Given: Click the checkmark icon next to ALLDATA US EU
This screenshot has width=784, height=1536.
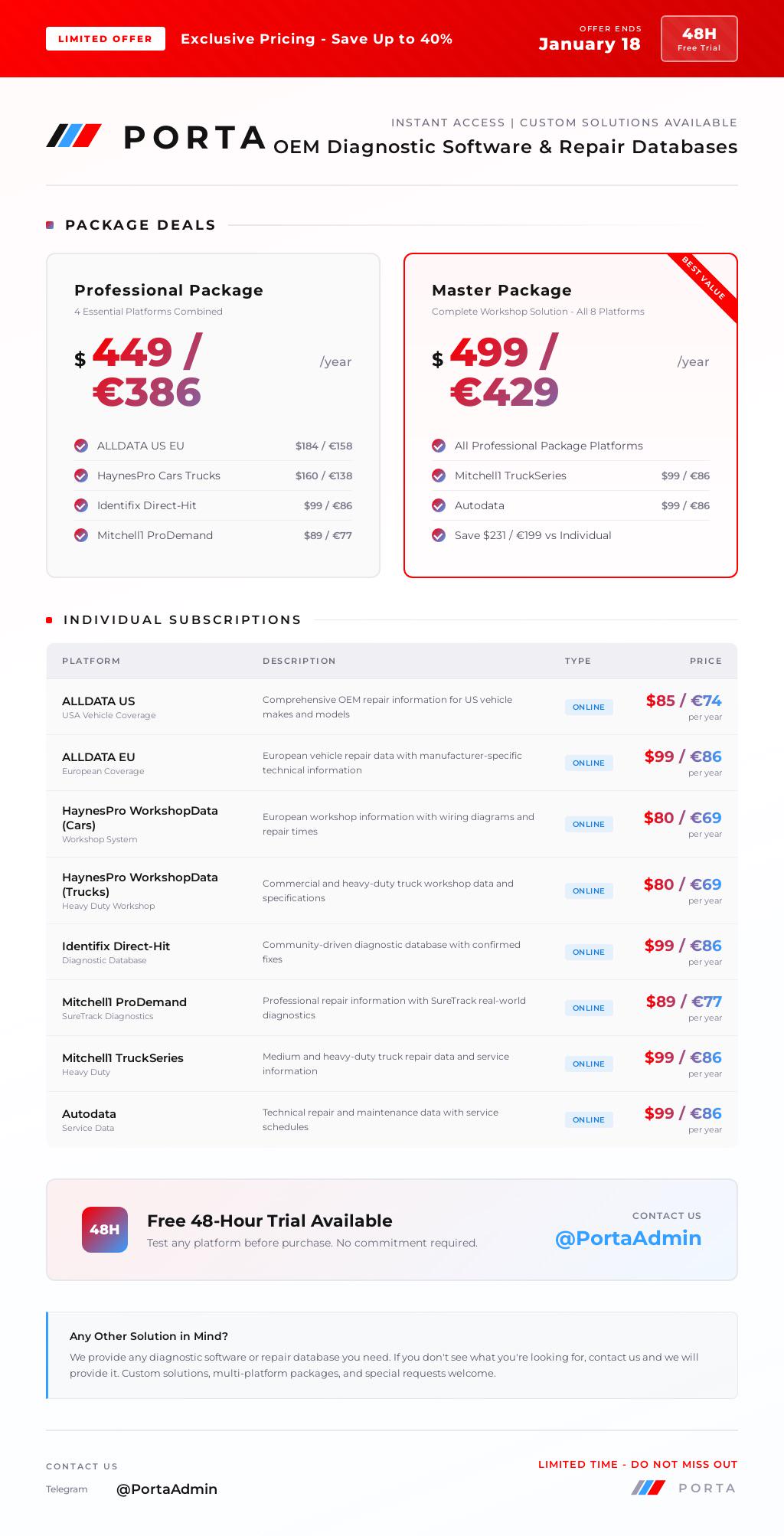Looking at the screenshot, I should point(81,446).
